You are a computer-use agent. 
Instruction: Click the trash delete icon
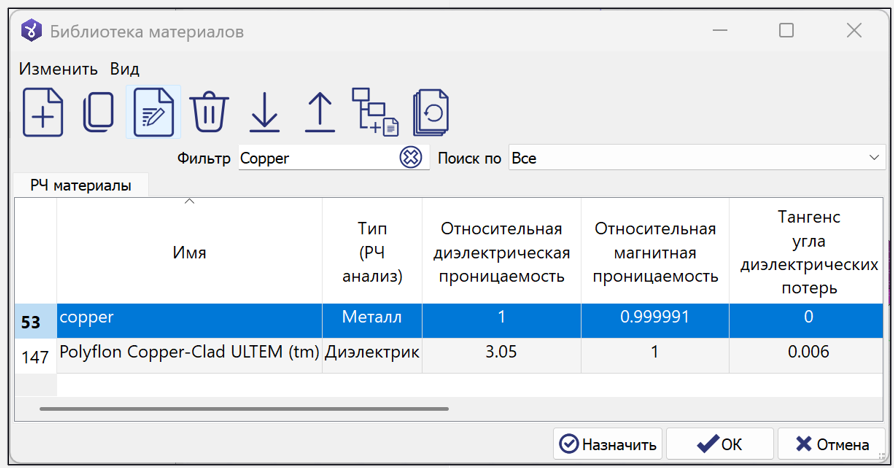(x=209, y=111)
